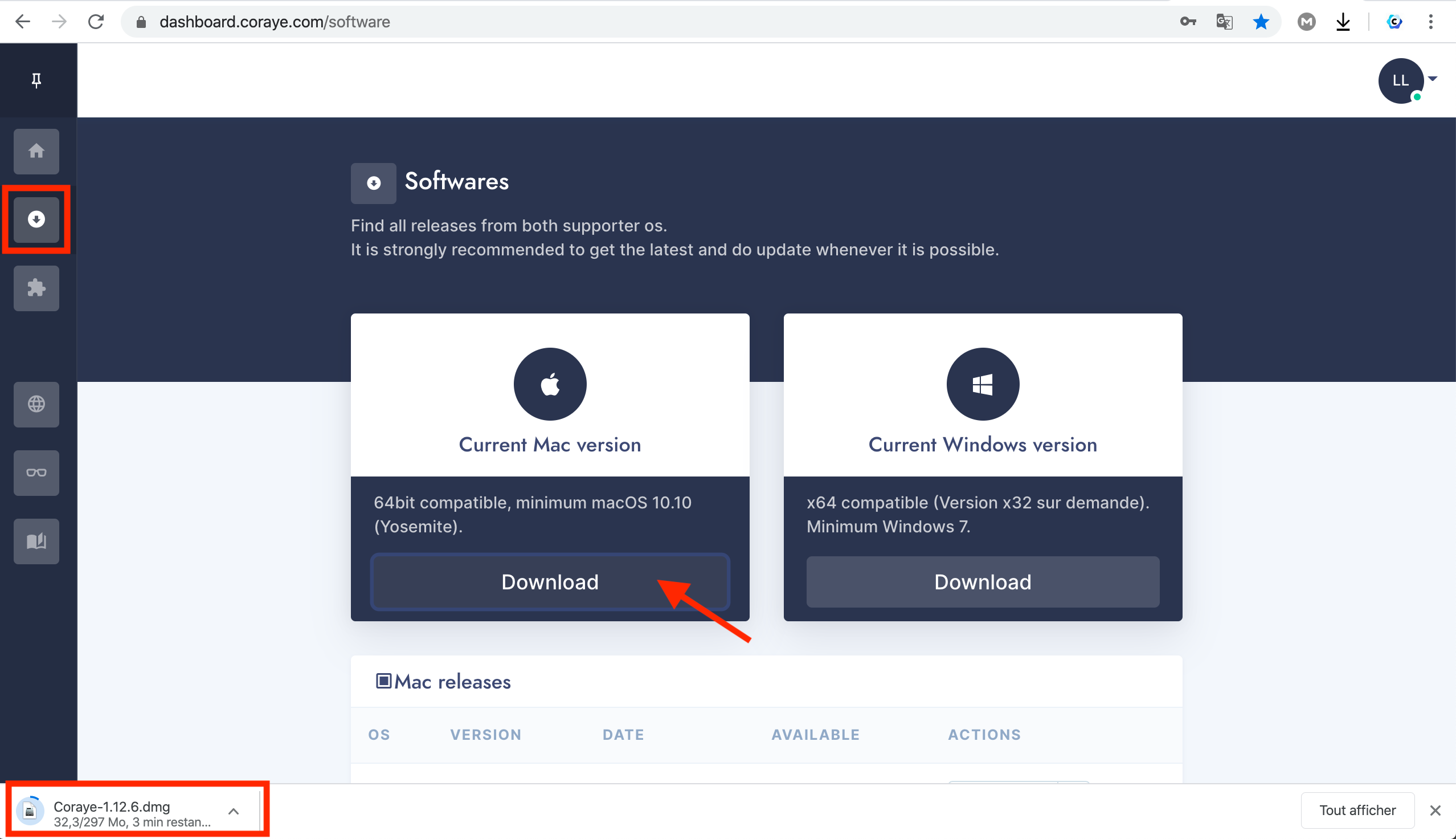
Task: Click the Current Windows version title
Action: tap(983, 445)
